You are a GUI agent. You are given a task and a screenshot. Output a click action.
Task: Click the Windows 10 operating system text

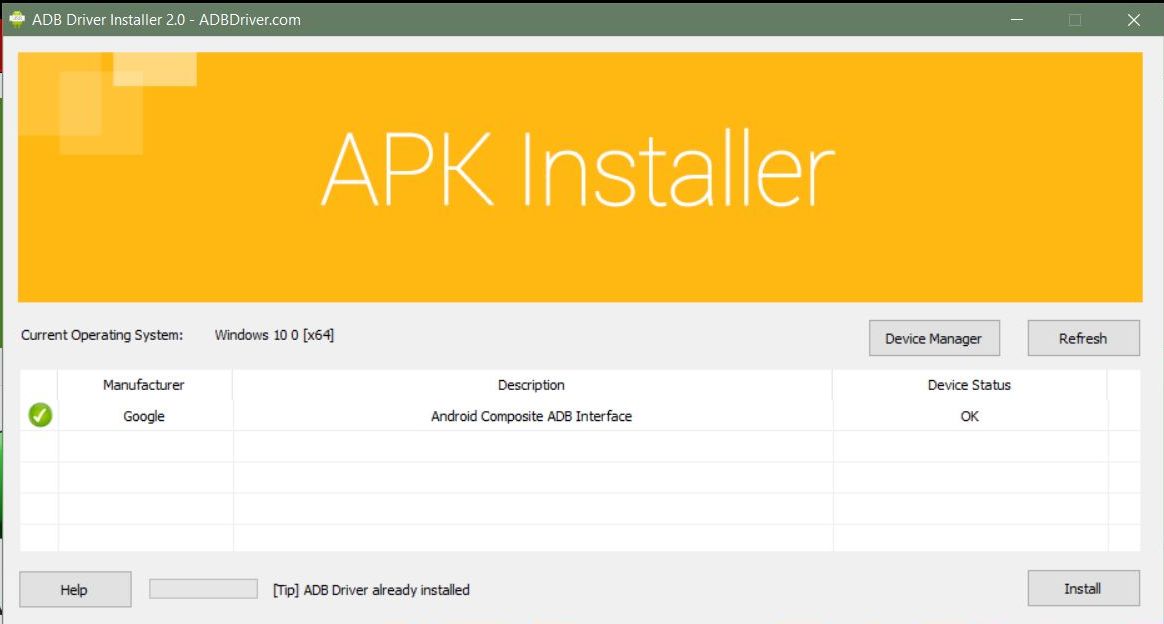coord(274,335)
